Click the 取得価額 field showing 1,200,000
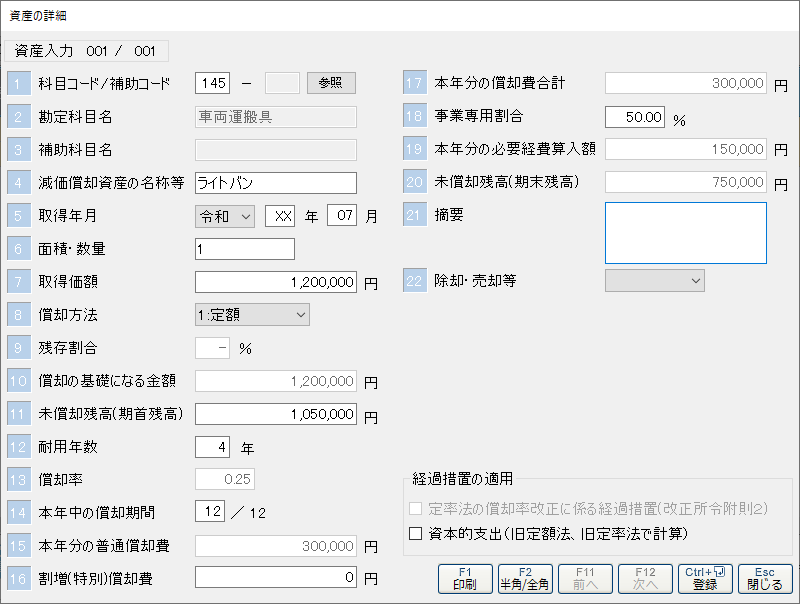800x604 pixels. pyautogui.click(x=275, y=283)
